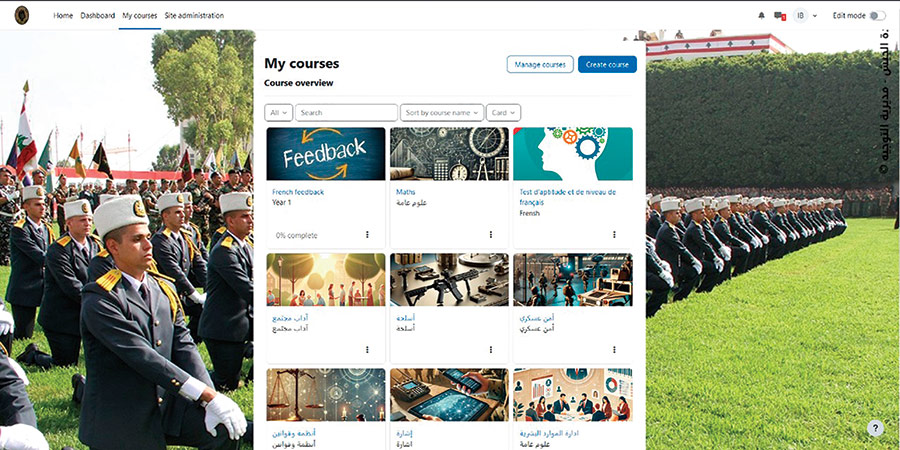This screenshot has width=900, height=450.
Task: Open the messages icon with red badge
Action: tap(780, 16)
